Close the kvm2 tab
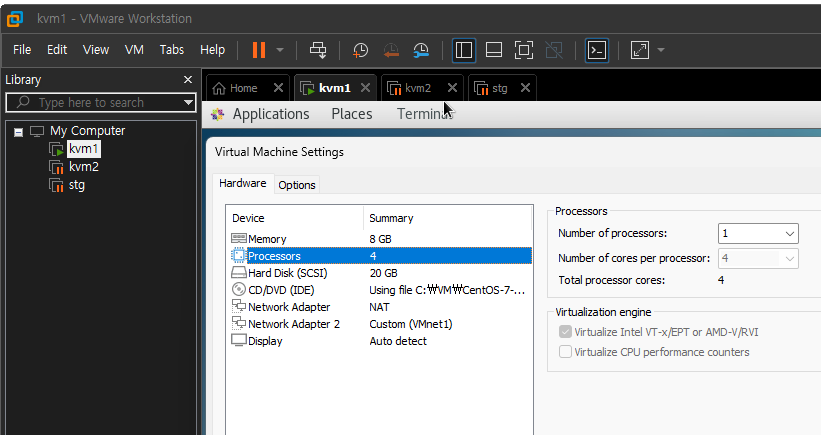821x435 pixels. [452, 88]
